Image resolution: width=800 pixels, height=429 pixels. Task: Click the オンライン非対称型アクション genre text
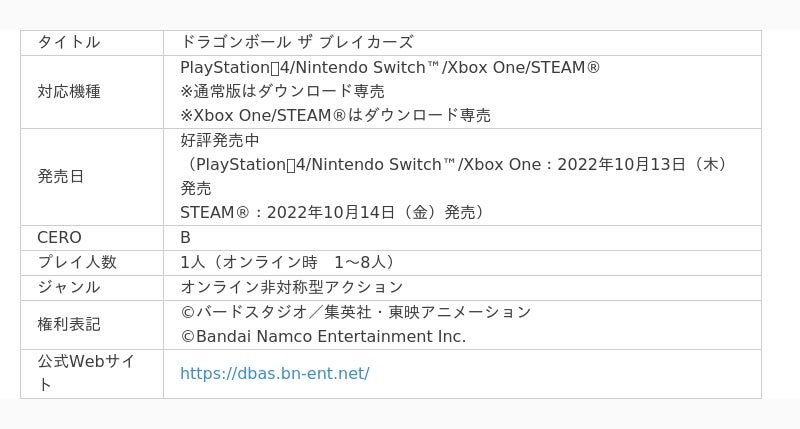point(291,287)
